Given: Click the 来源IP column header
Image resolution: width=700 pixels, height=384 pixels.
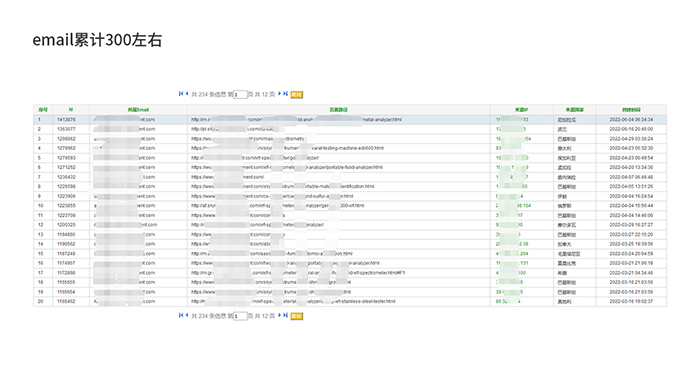Looking at the screenshot, I should pos(521,110).
